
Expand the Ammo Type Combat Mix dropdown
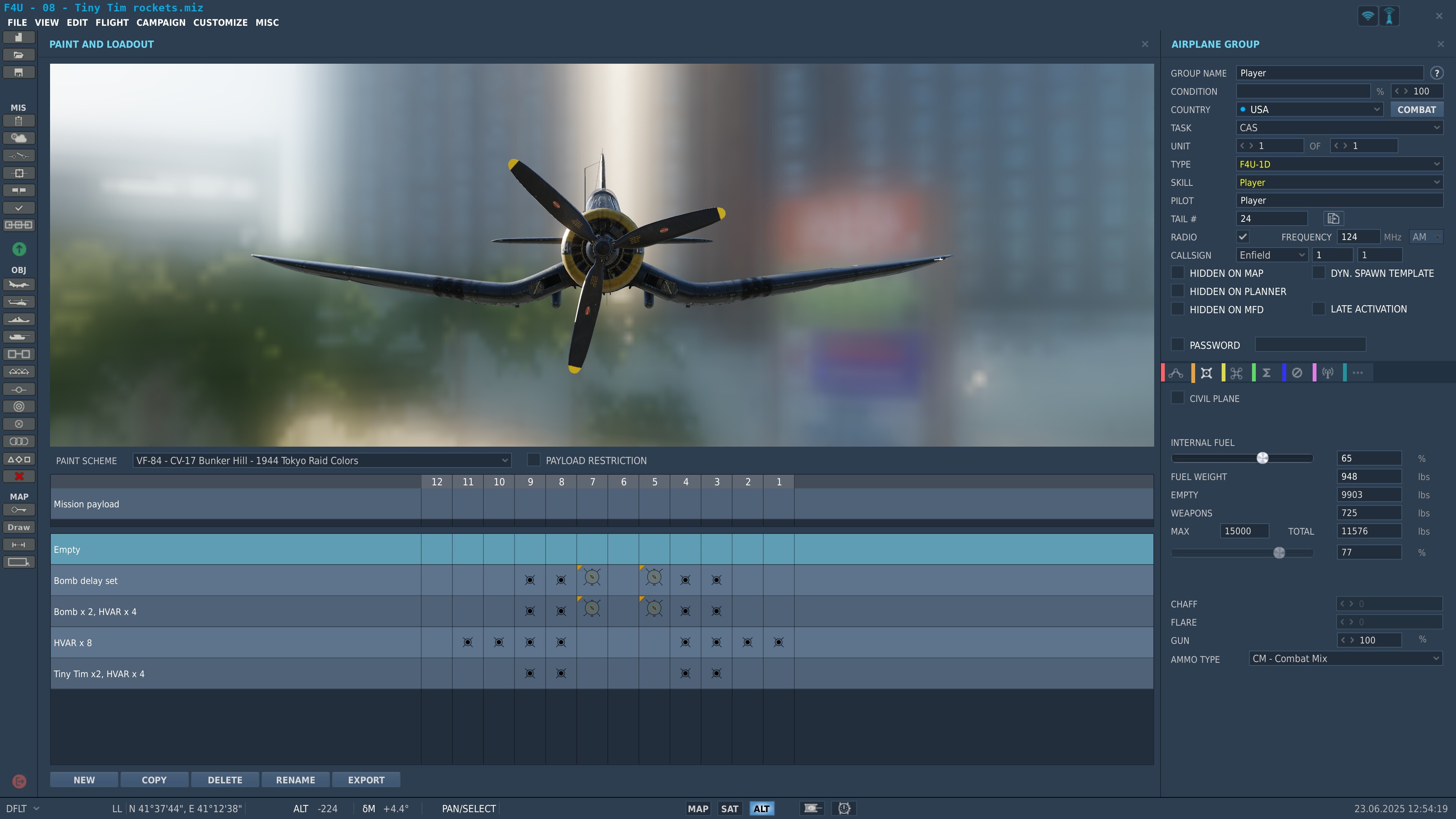[1345, 659]
